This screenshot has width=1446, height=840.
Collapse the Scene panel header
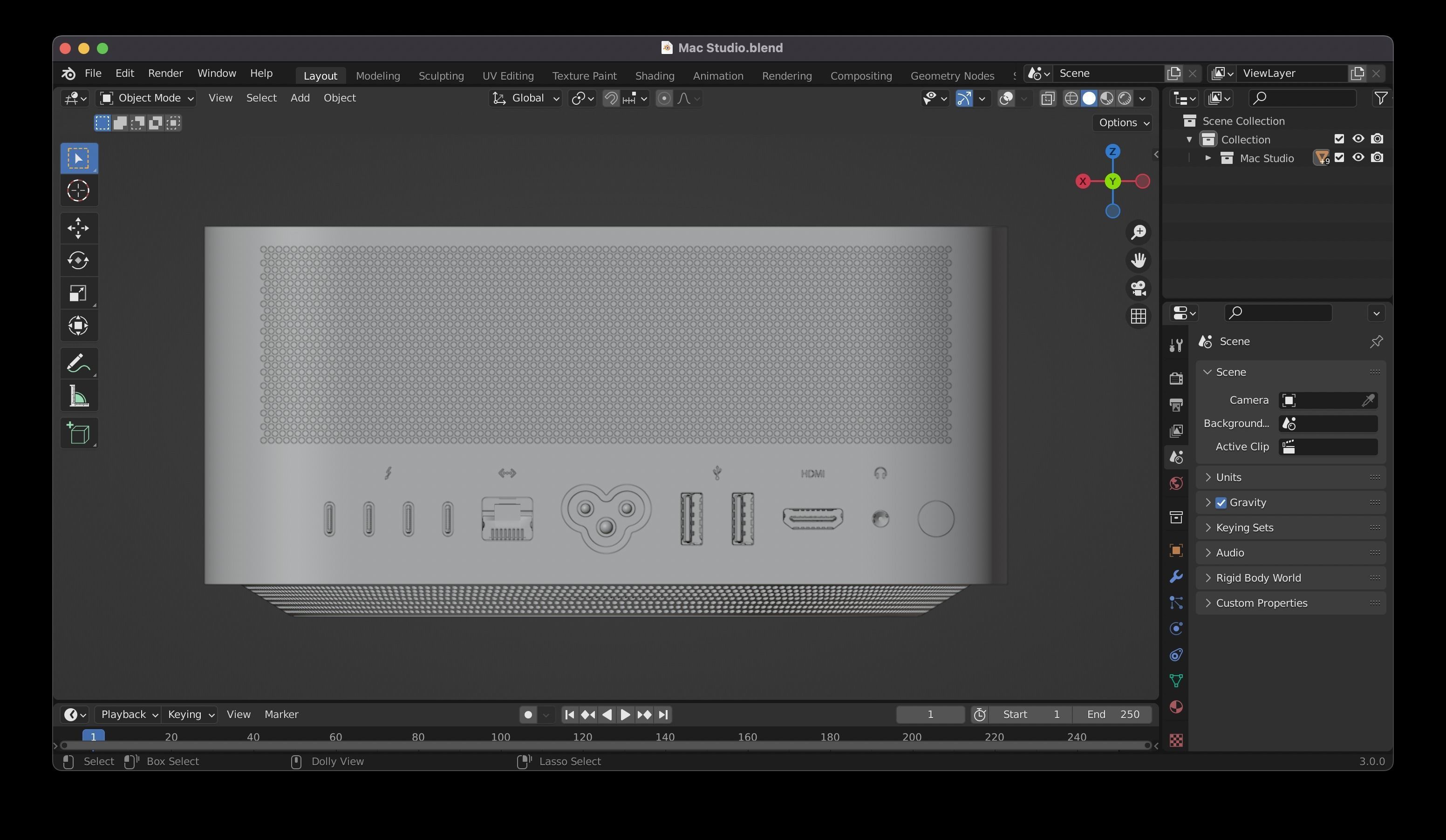(1290, 373)
